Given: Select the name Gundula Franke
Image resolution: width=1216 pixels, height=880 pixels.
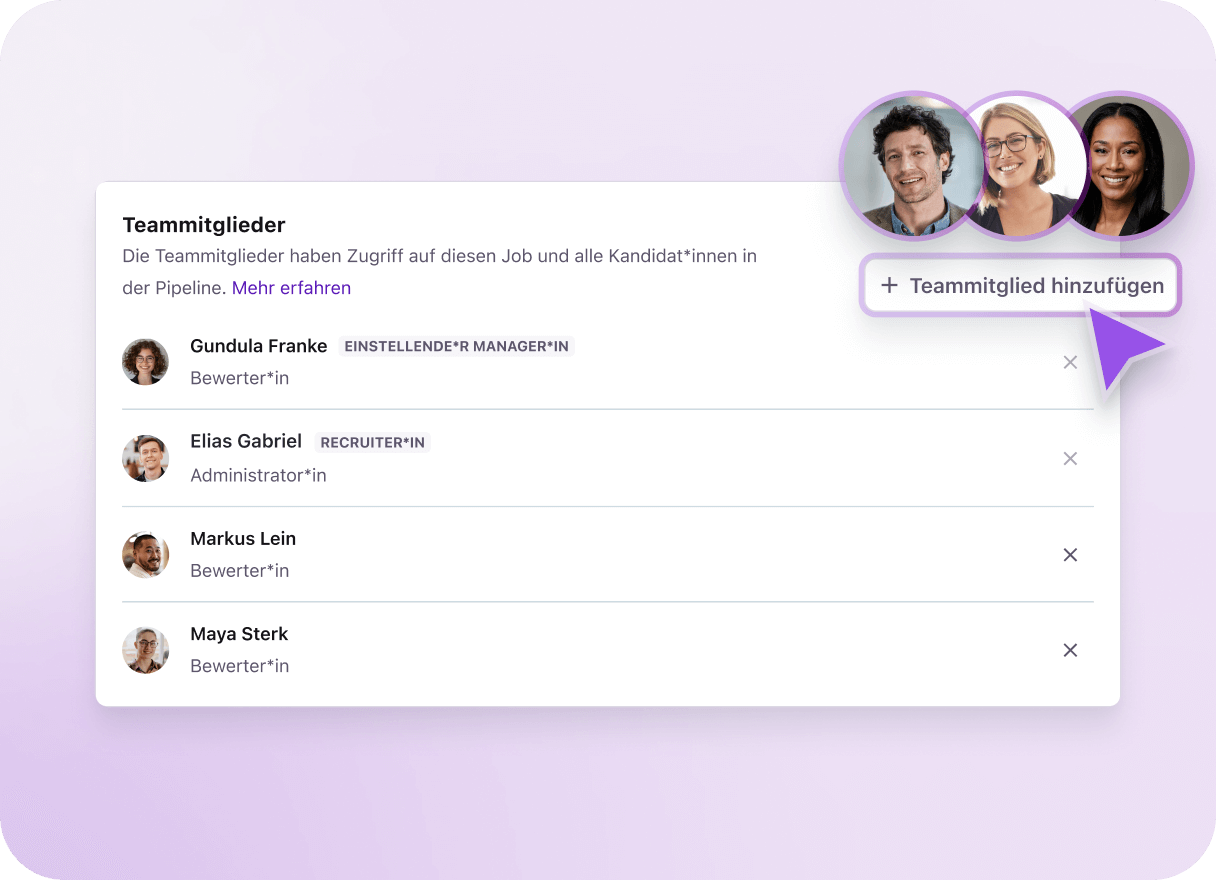Looking at the screenshot, I should coord(258,346).
